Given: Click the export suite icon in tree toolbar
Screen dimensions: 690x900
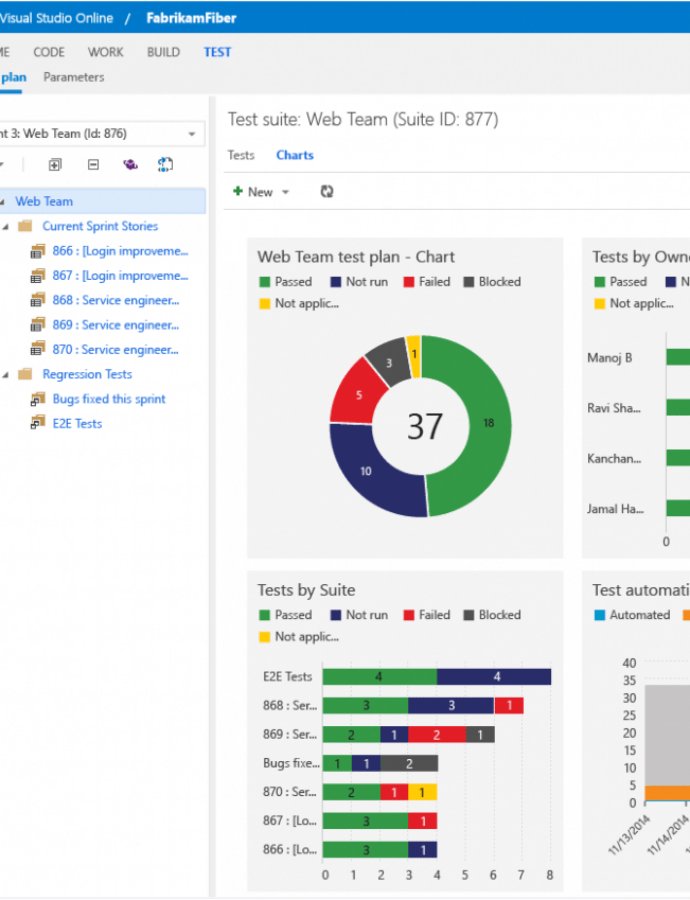Looking at the screenshot, I should click(x=166, y=165).
